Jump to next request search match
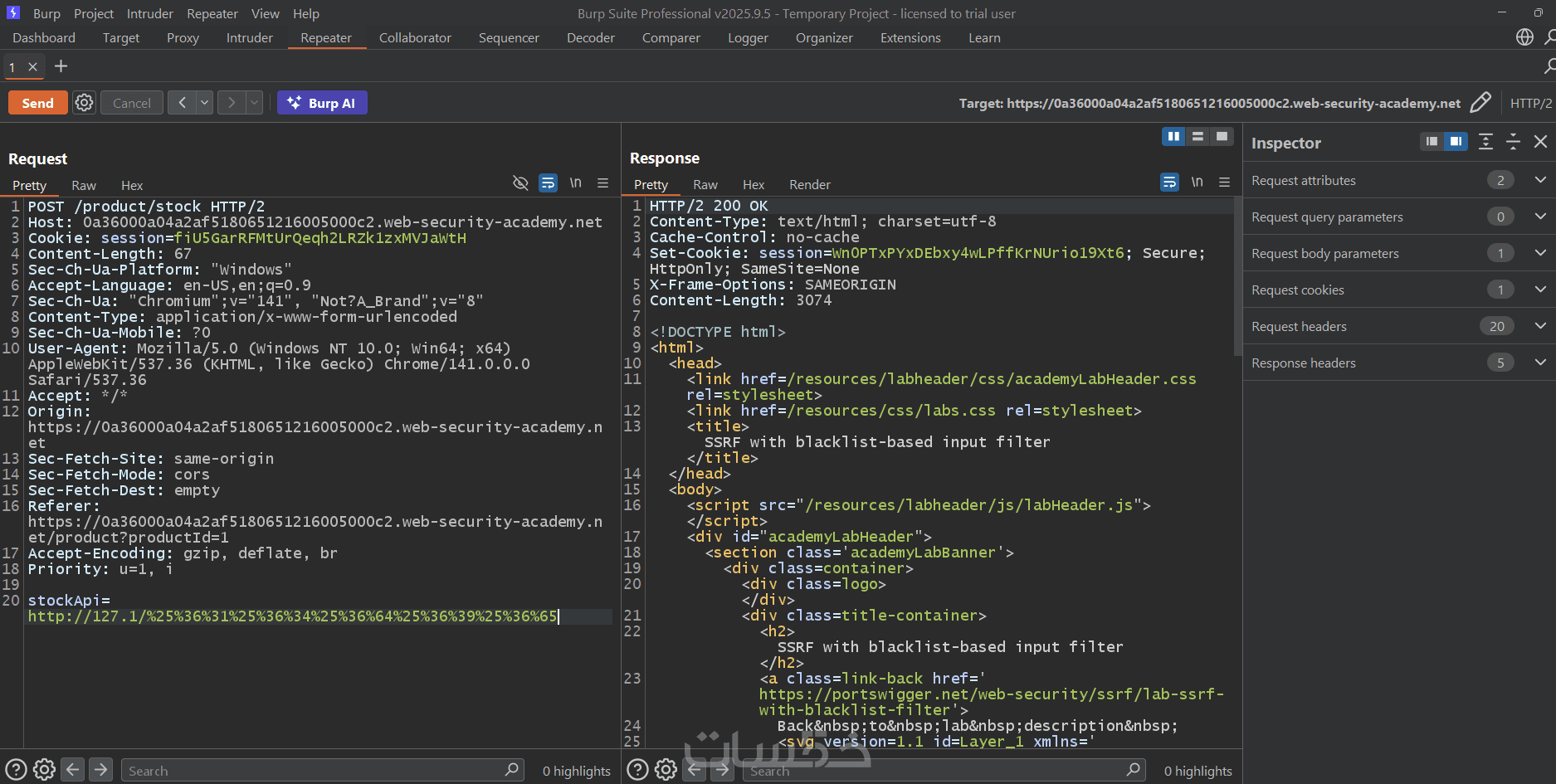 click(x=100, y=770)
